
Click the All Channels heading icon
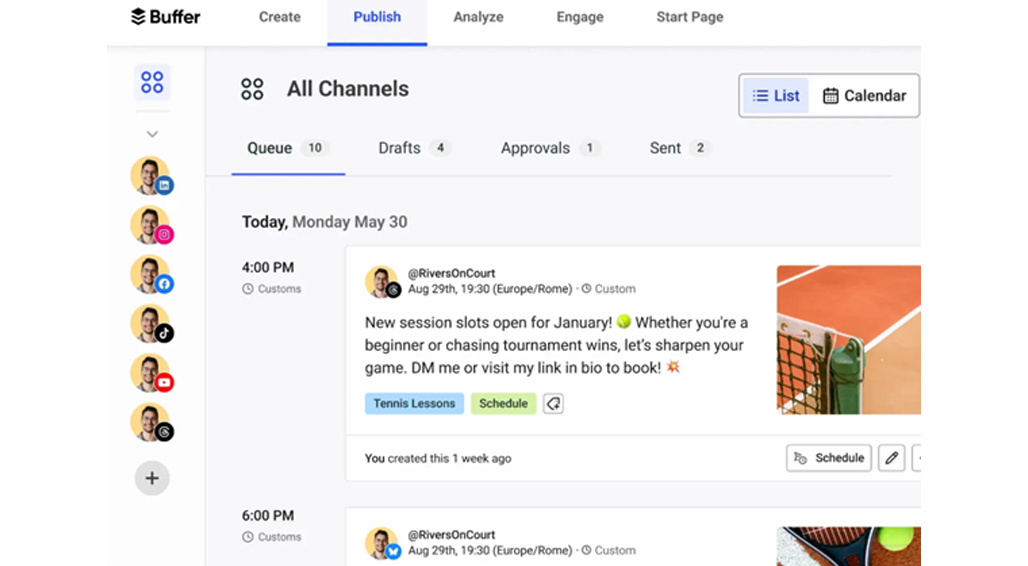click(252, 89)
